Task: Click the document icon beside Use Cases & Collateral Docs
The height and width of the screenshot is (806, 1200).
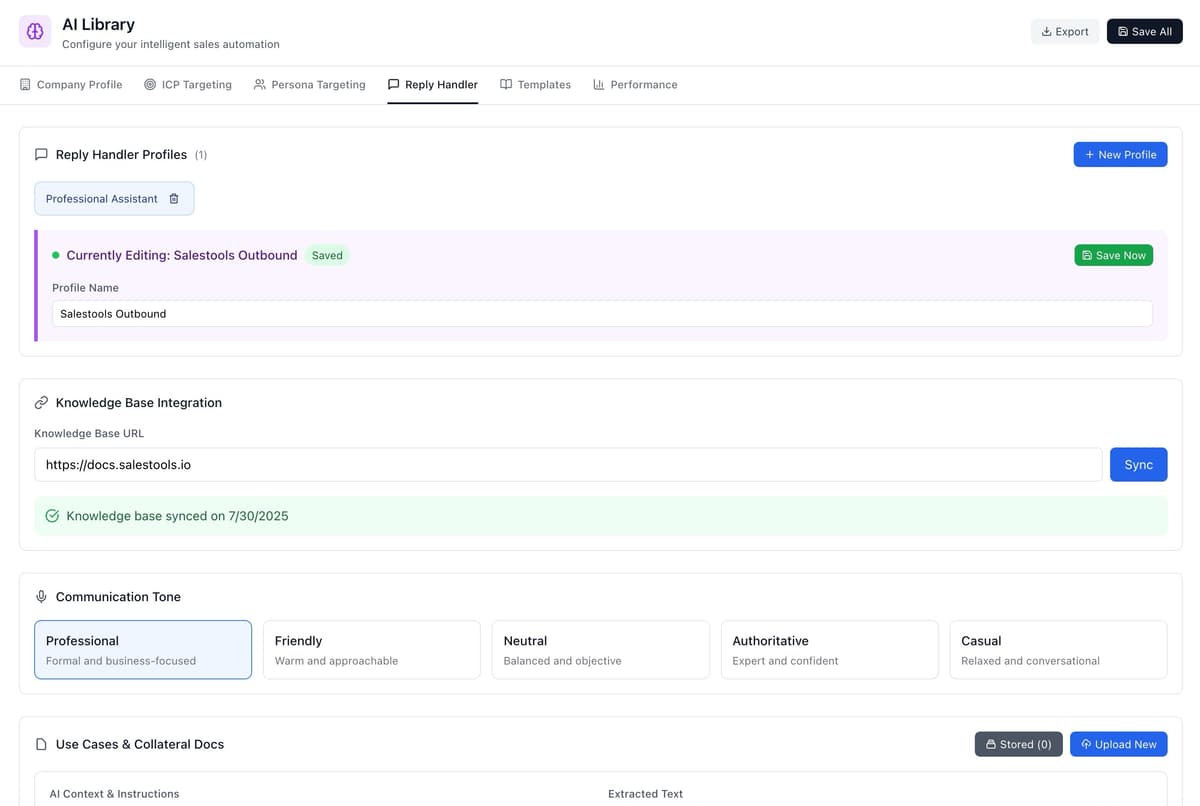Action: (41, 743)
